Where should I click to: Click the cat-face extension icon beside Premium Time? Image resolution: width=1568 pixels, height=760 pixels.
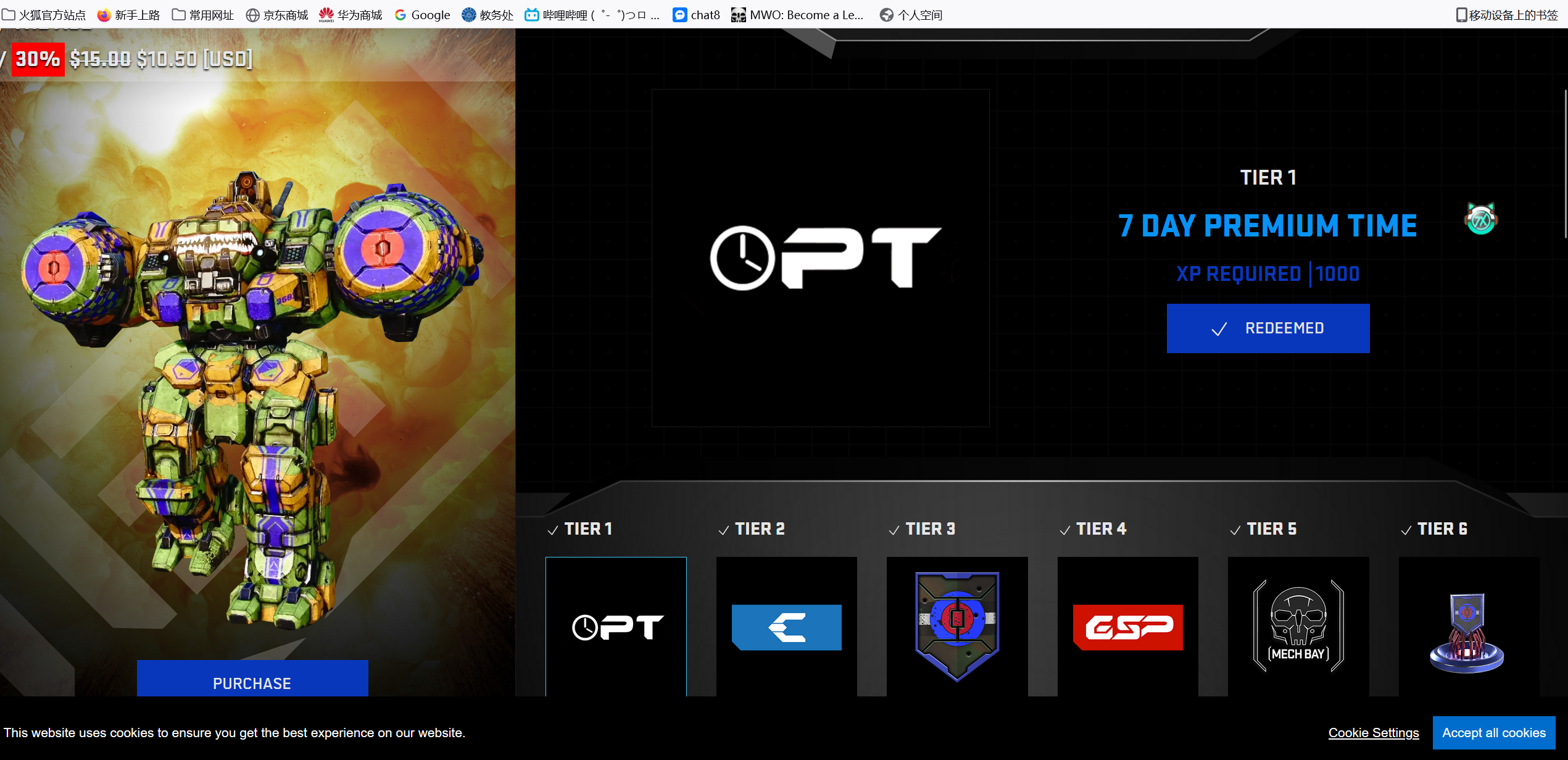(1480, 219)
